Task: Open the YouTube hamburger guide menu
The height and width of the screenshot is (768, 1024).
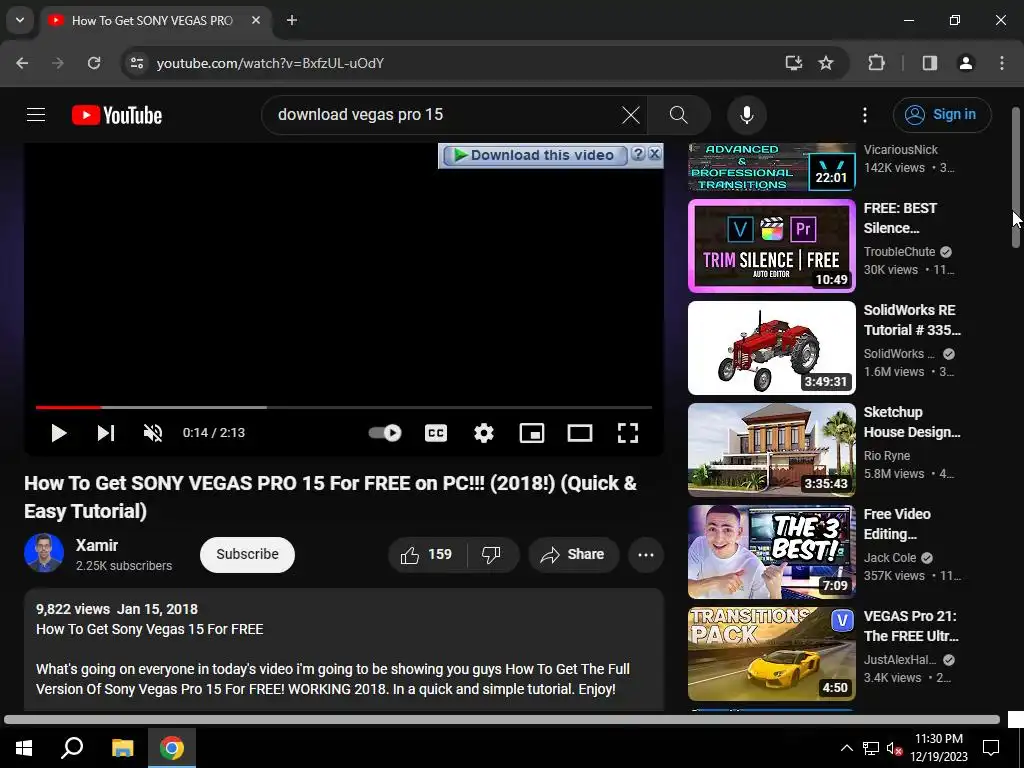Action: [36, 115]
